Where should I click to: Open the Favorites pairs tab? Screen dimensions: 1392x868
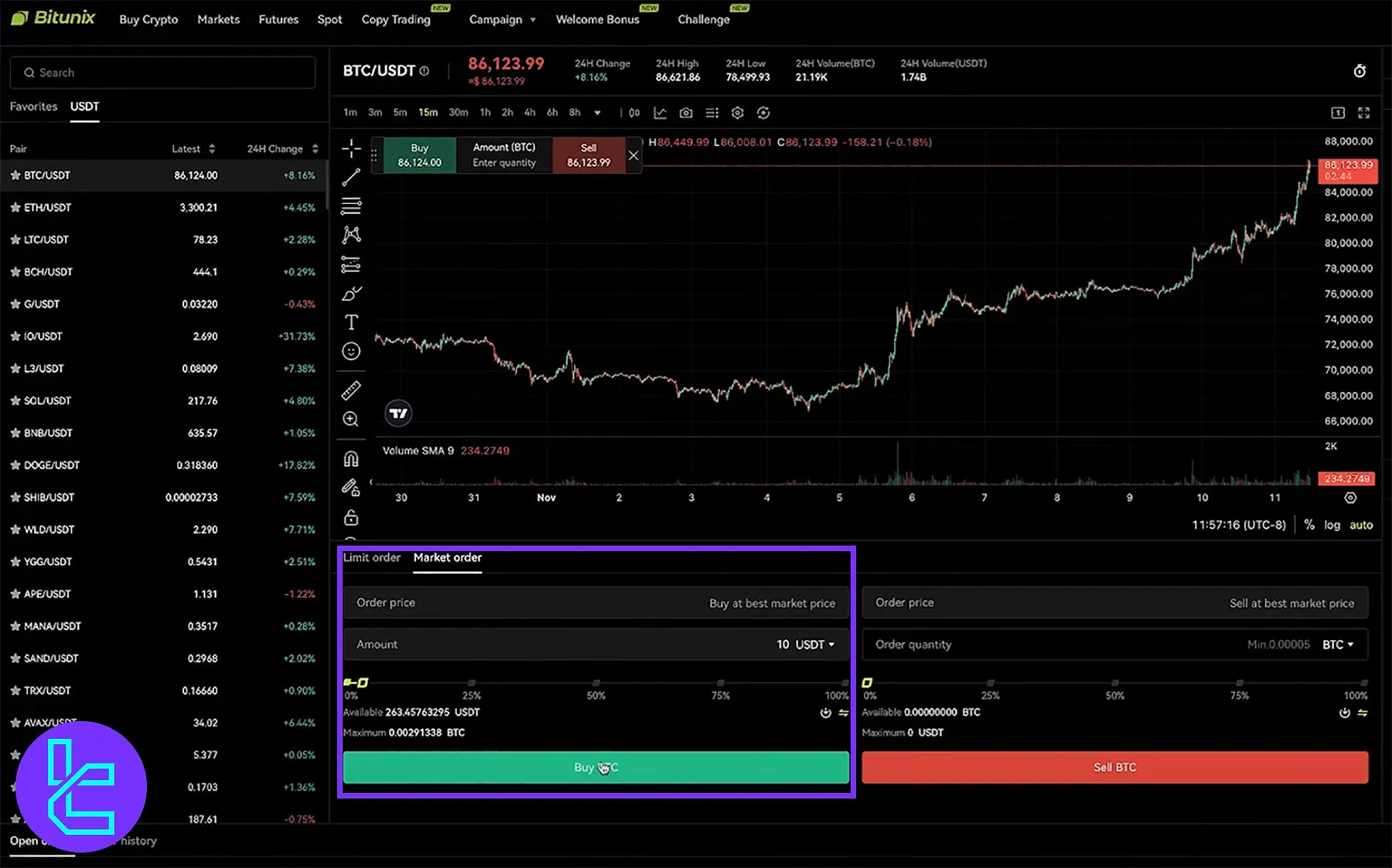click(x=33, y=107)
